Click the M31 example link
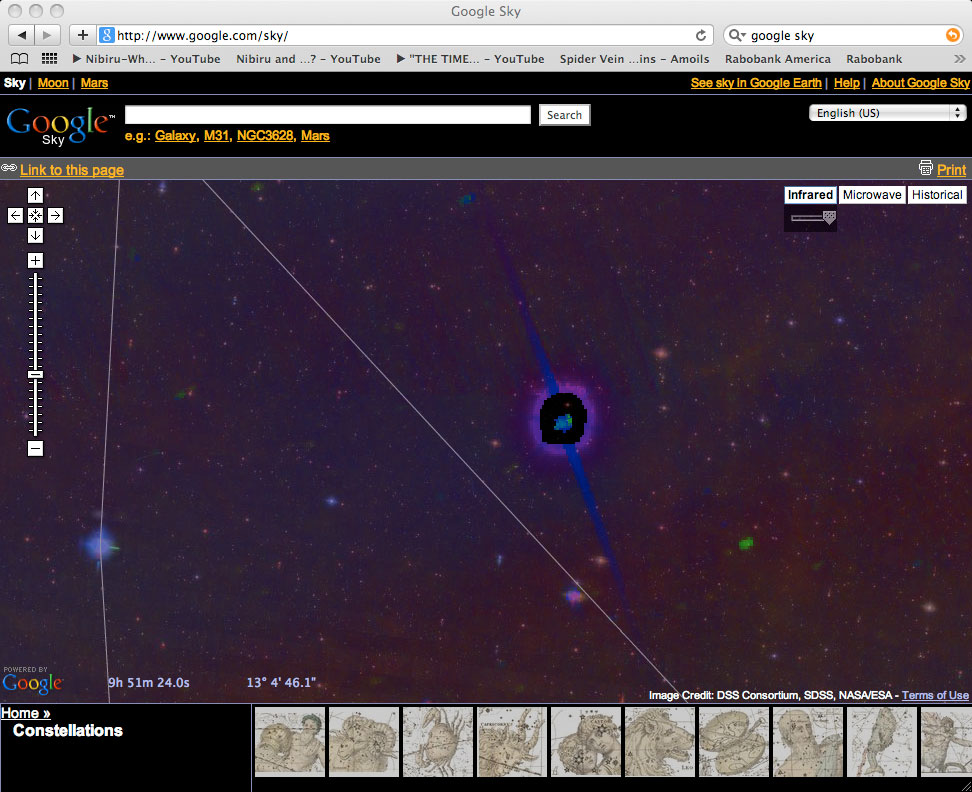The width and height of the screenshot is (972, 792). click(x=216, y=136)
